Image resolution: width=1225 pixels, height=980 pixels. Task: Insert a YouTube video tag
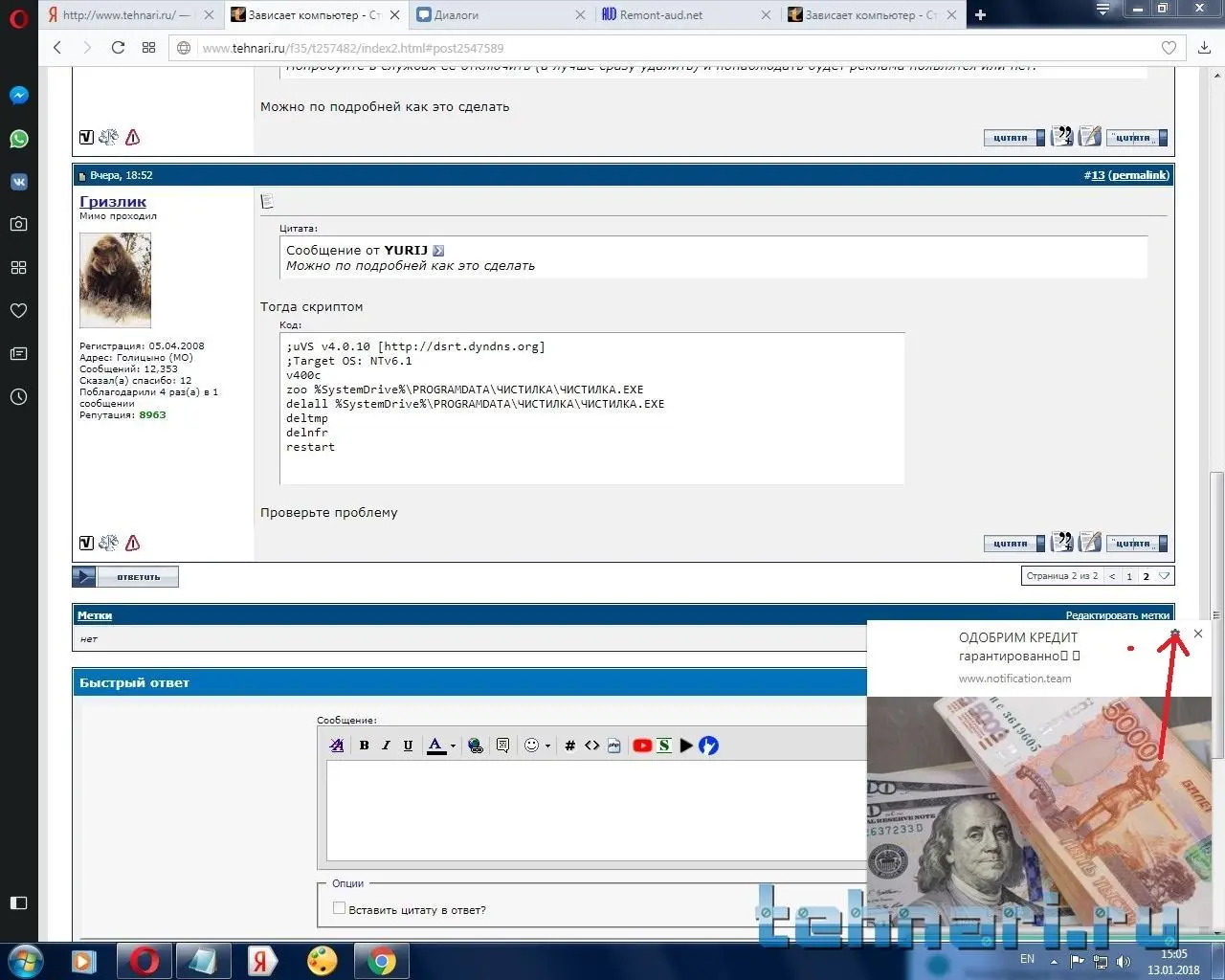pyautogui.click(x=642, y=746)
